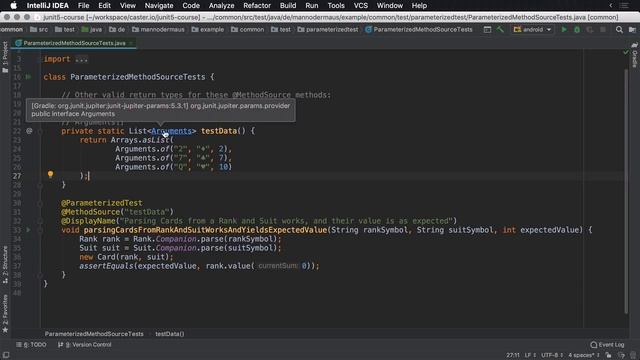Open the Refactor menu
640x360 pixels.
(257, 5)
